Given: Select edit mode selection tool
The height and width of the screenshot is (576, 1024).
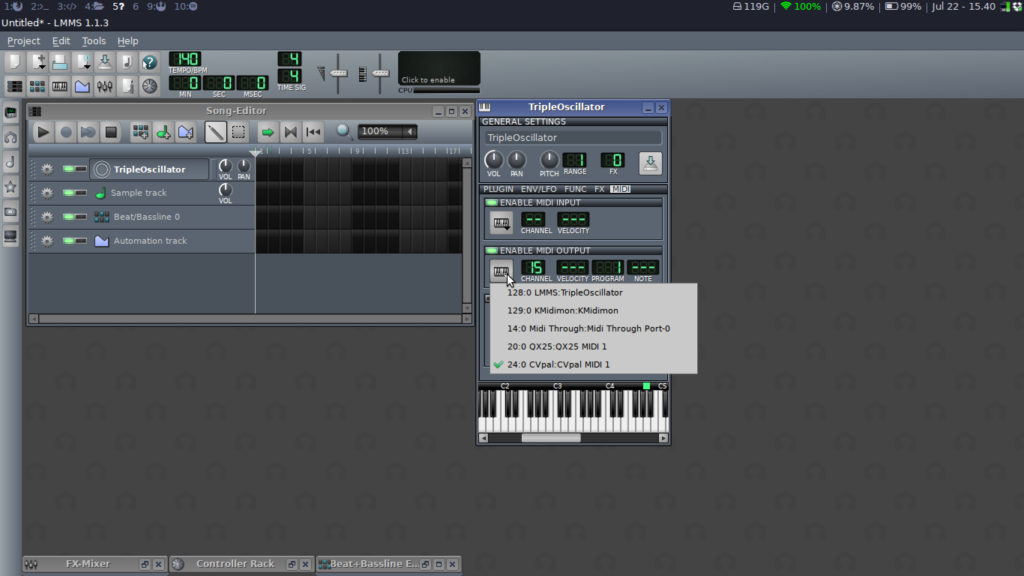Looking at the screenshot, I should tap(238, 133).
